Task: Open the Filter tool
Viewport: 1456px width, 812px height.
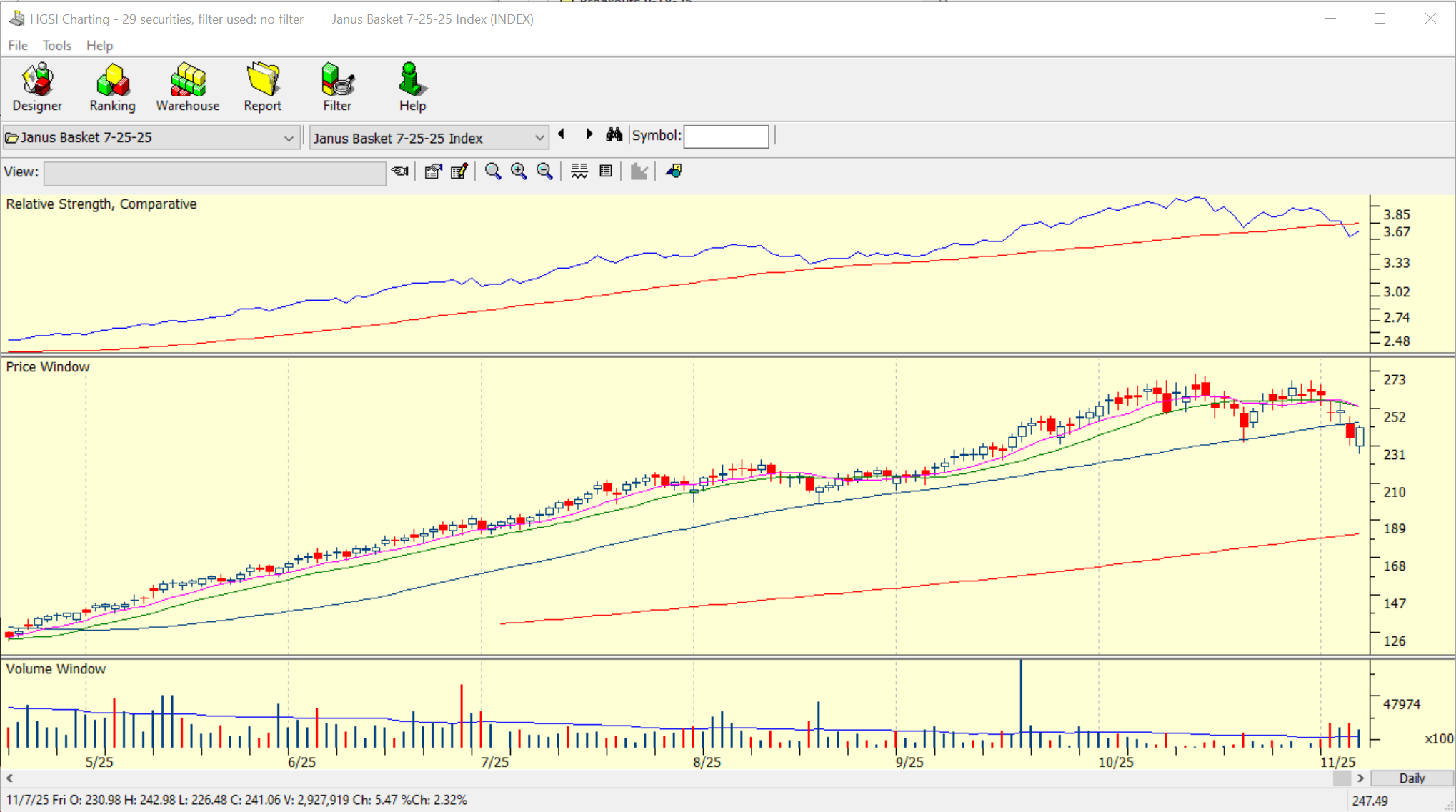Action: pos(336,87)
